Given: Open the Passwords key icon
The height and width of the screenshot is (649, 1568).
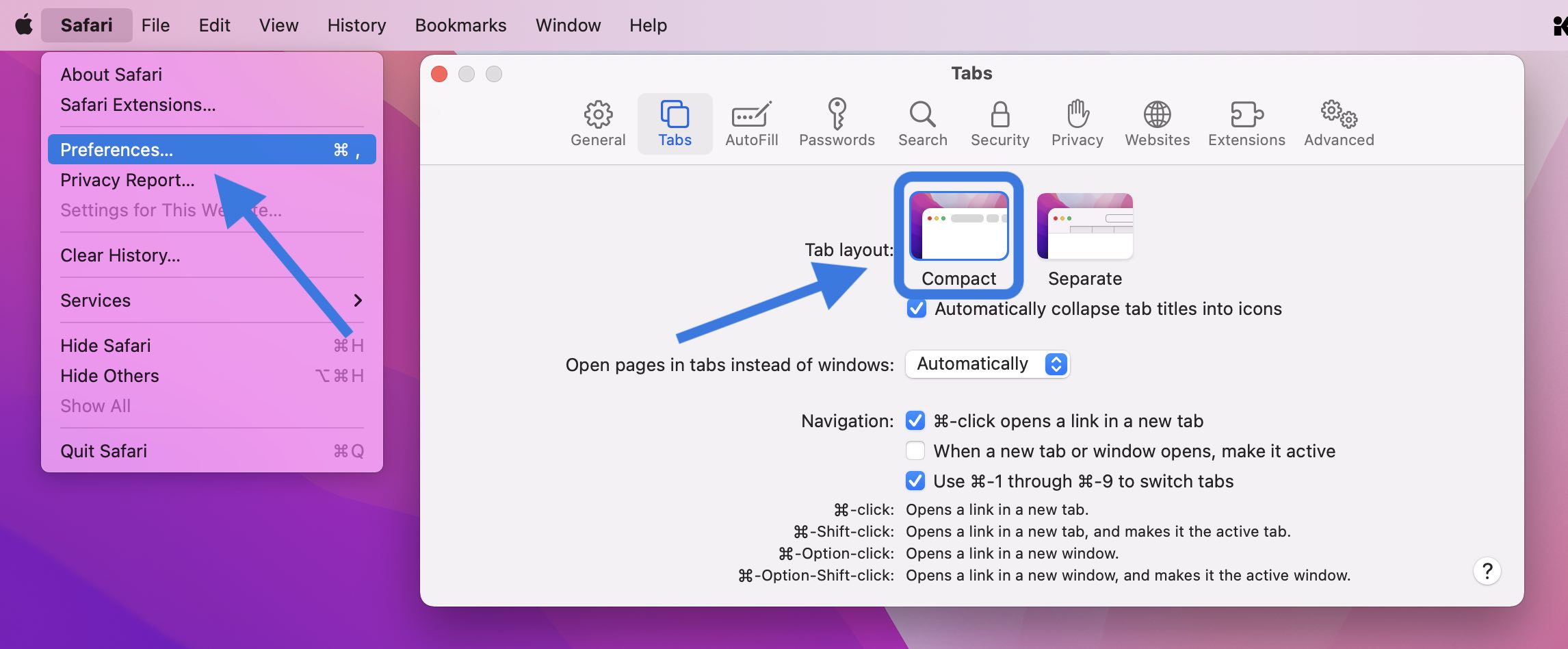Looking at the screenshot, I should pos(837,124).
